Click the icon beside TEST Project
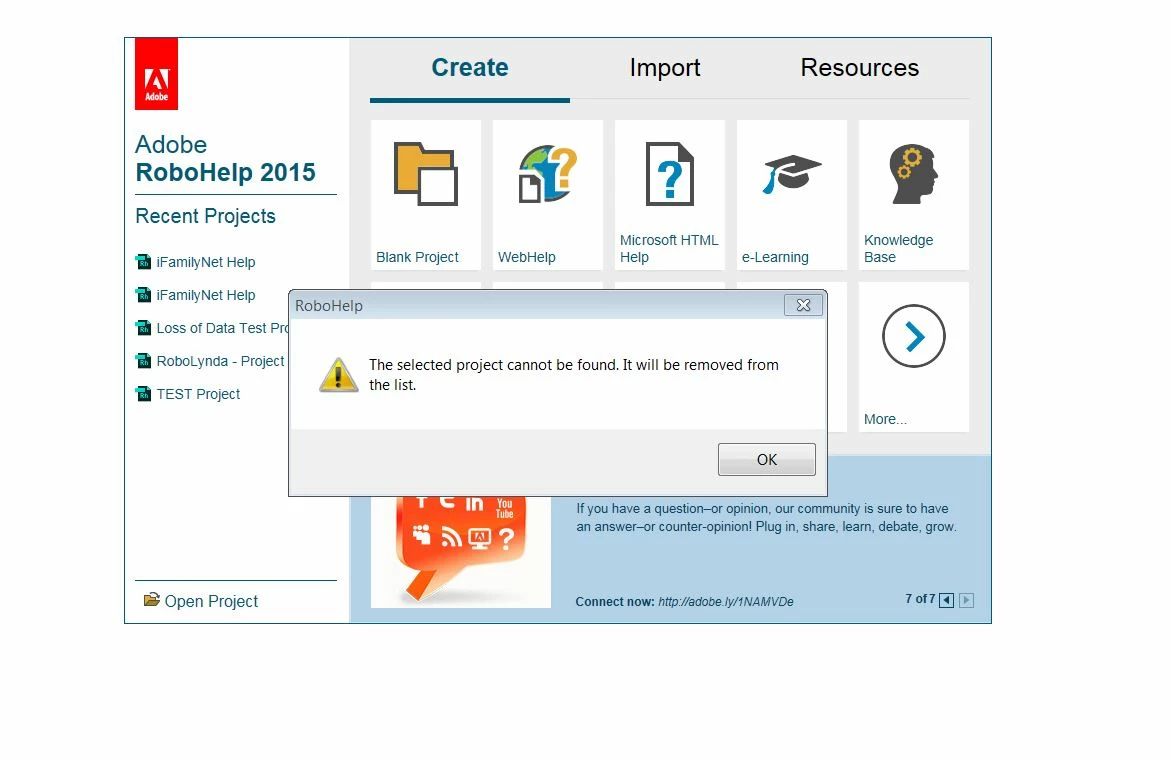The image size is (1172, 761). point(144,393)
